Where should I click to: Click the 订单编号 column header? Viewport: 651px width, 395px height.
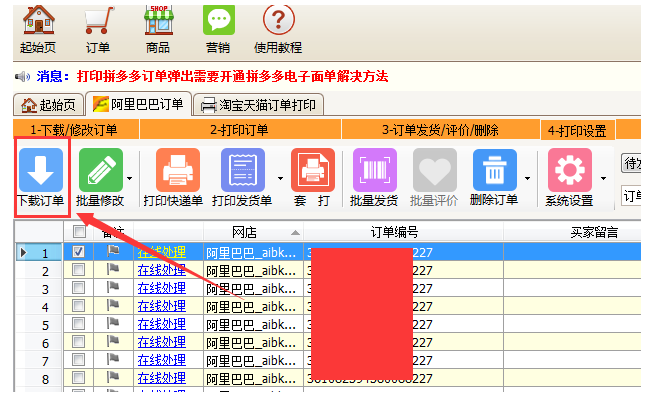pos(403,232)
